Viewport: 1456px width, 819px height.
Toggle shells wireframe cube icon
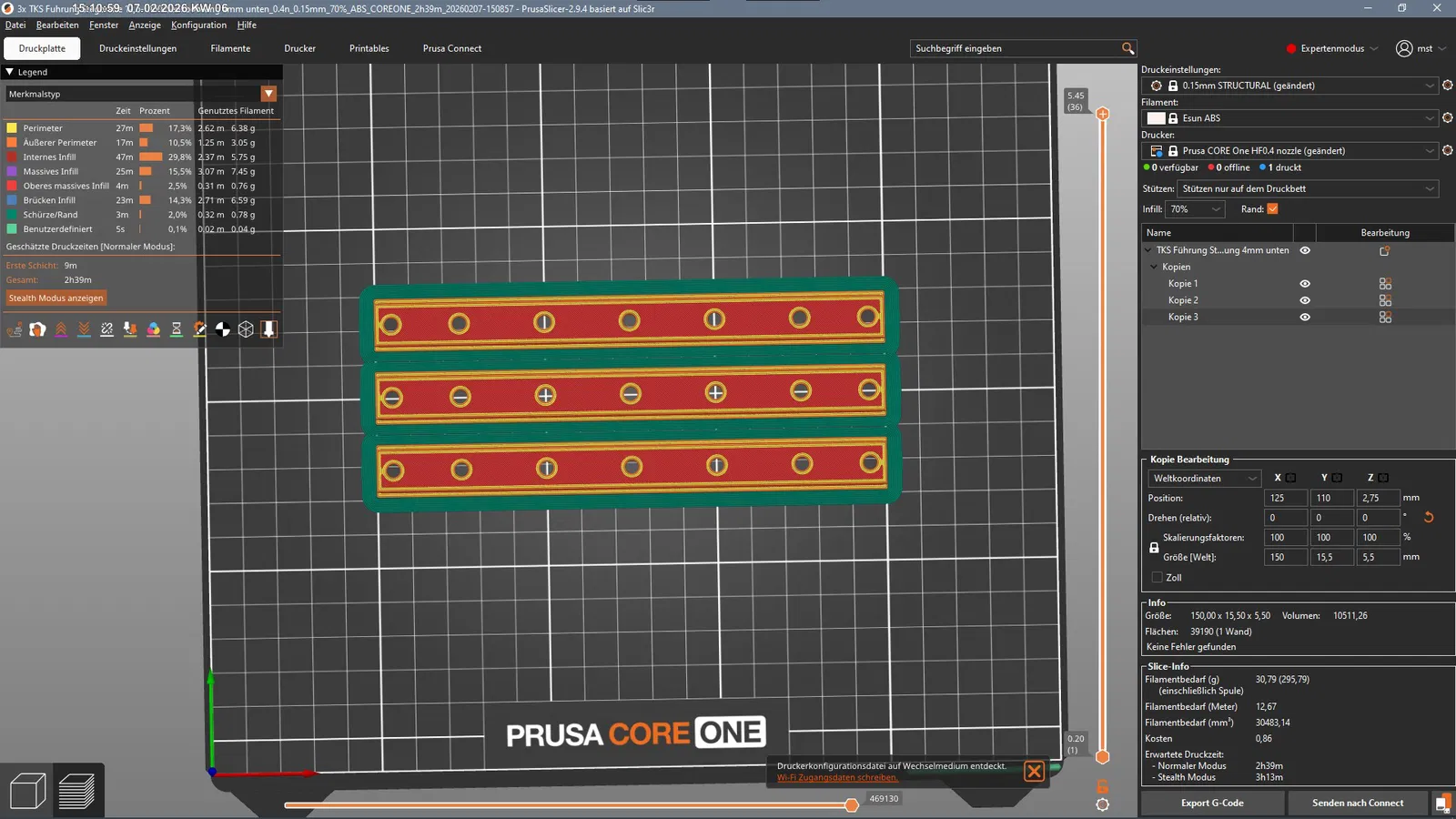(x=246, y=329)
